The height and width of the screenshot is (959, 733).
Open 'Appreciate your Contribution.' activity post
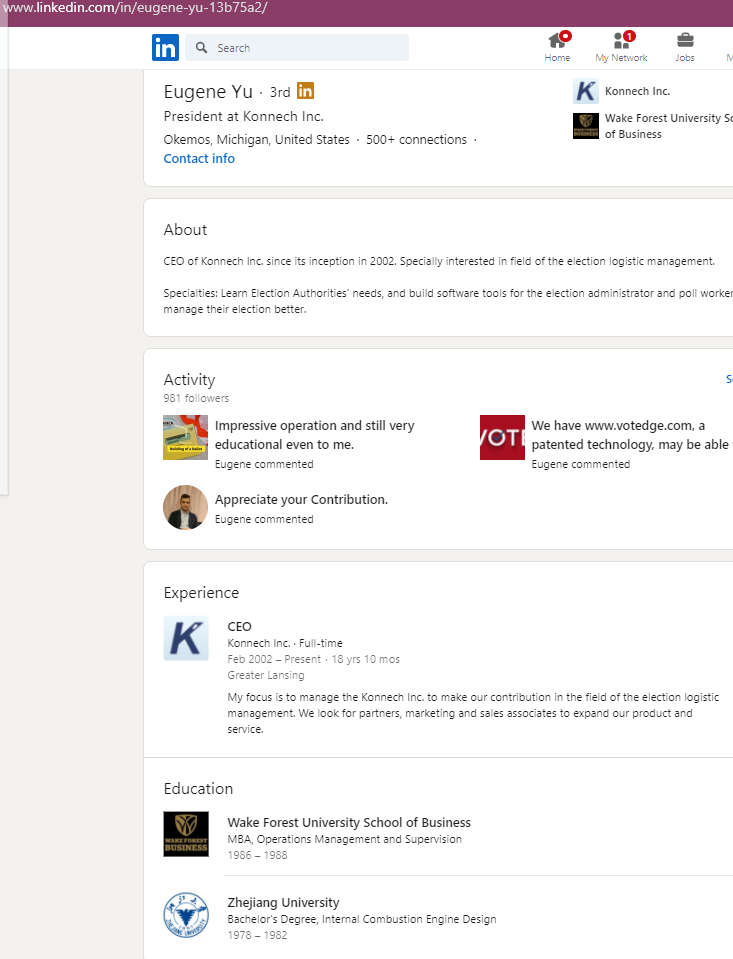point(301,500)
